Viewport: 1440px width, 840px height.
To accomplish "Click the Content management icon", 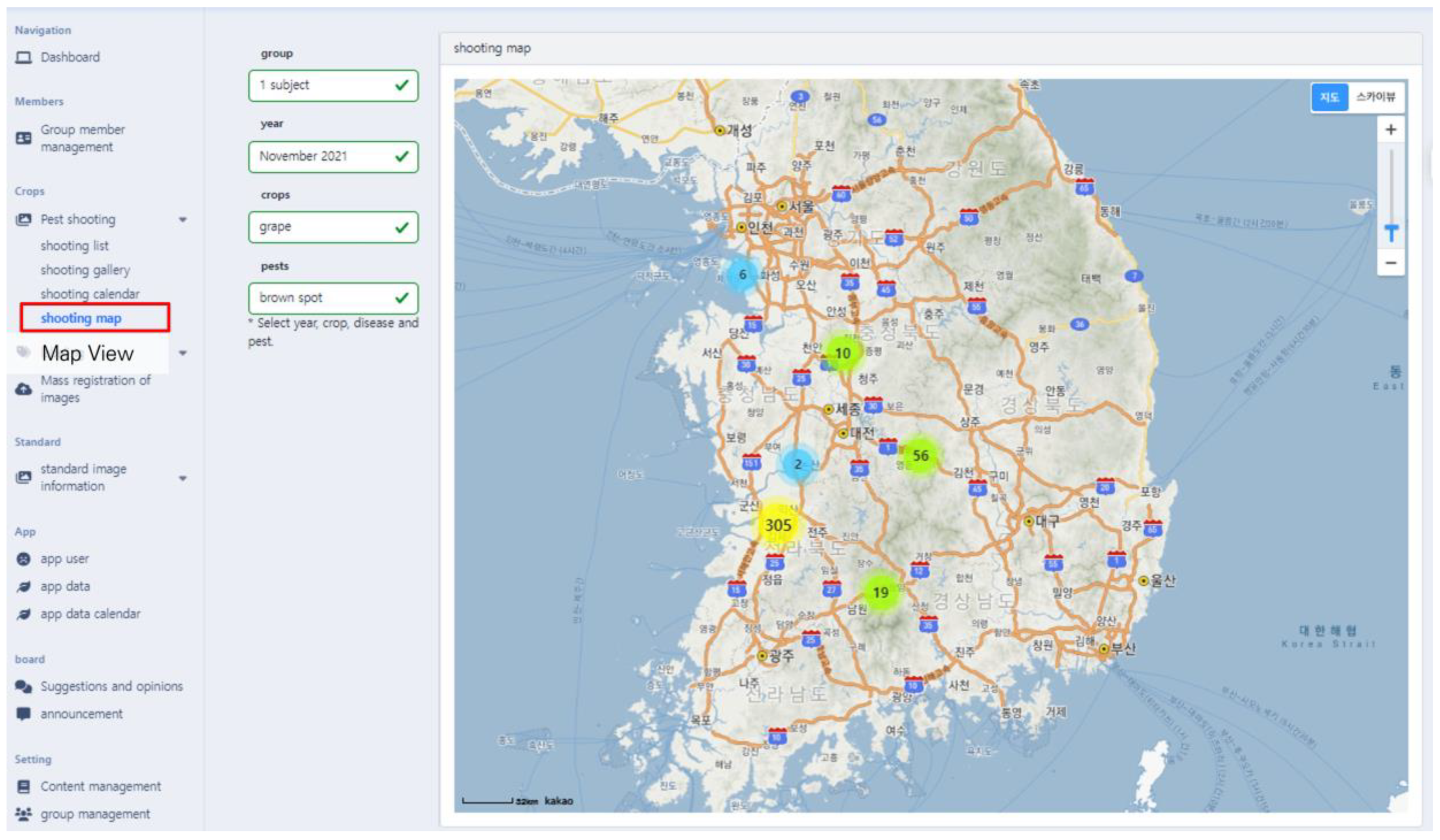I will click(23, 787).
